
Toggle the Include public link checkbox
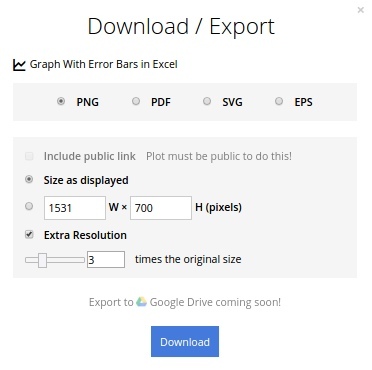[29, 156]
